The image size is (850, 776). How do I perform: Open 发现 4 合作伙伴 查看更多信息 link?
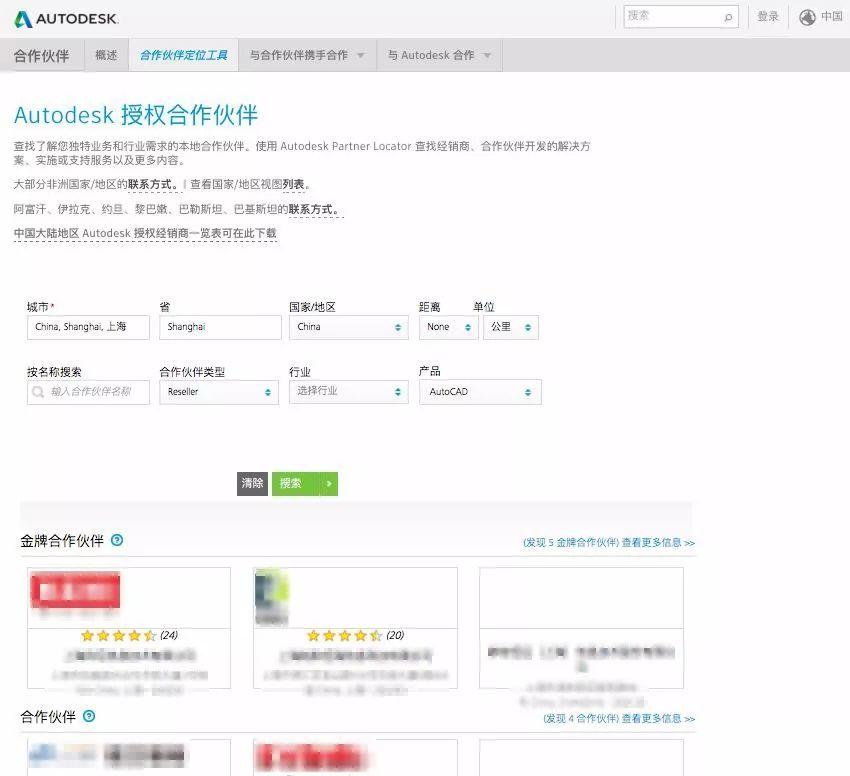tap(619, 719)
